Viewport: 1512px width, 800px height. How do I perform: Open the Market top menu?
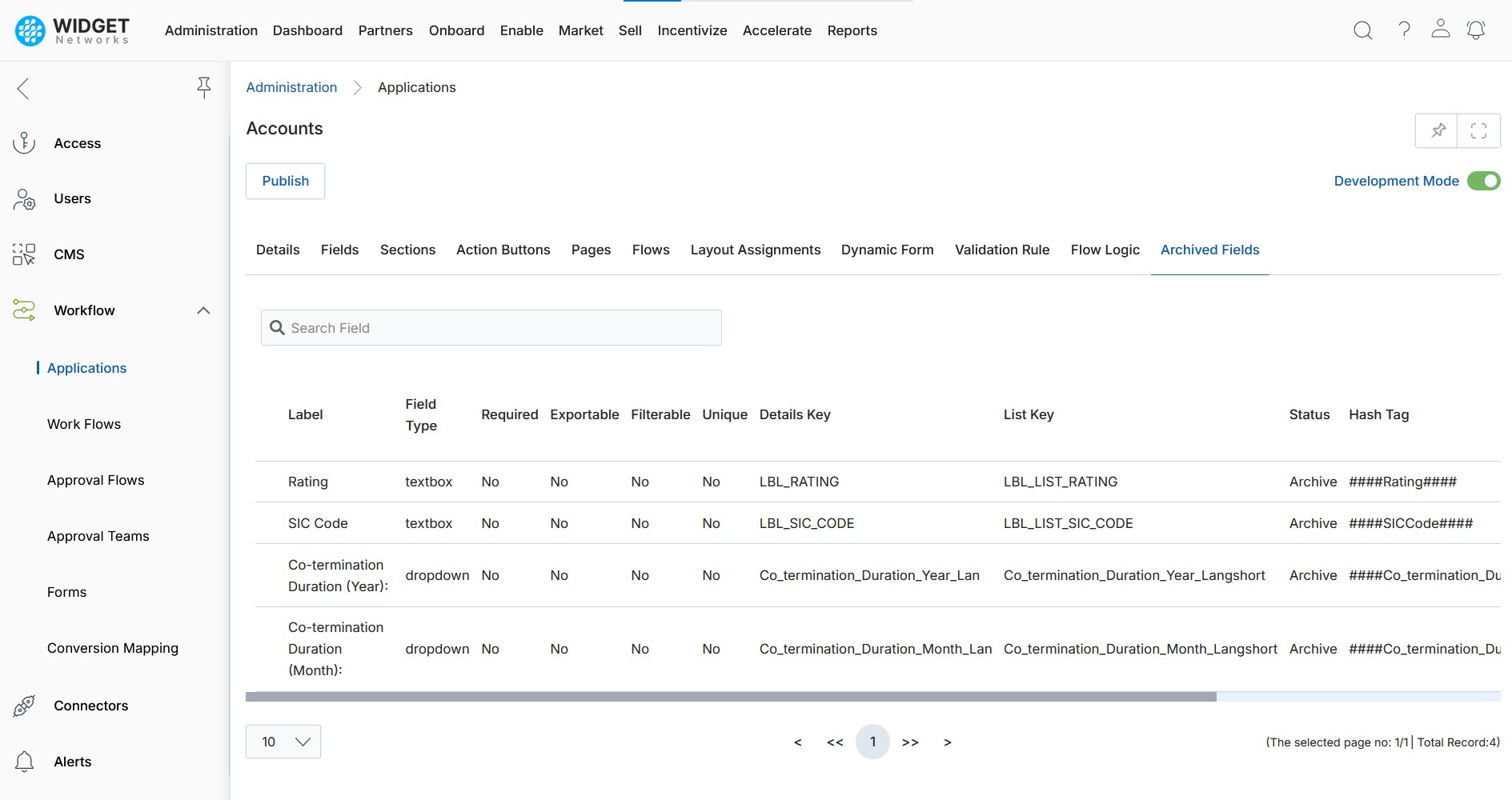click(581, 30)
